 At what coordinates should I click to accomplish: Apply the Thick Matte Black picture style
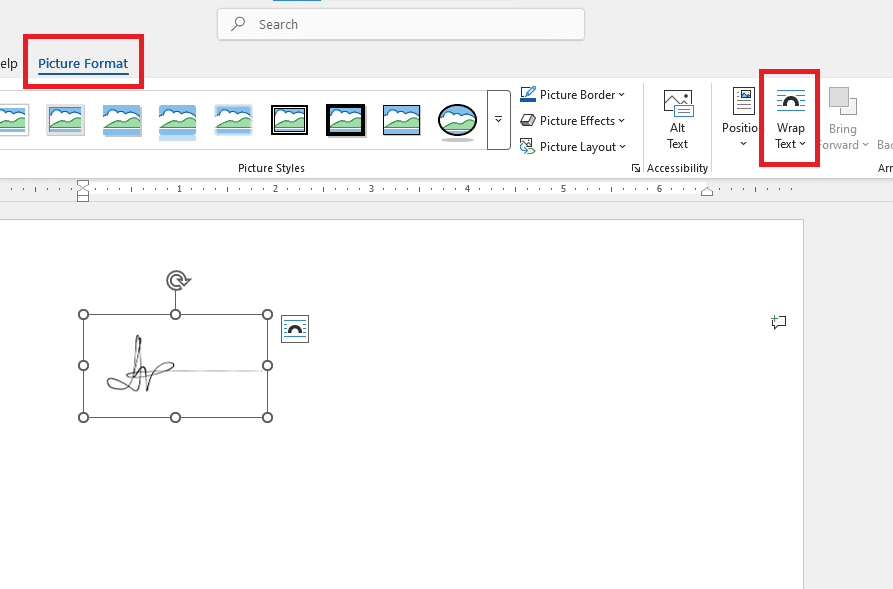345,120
